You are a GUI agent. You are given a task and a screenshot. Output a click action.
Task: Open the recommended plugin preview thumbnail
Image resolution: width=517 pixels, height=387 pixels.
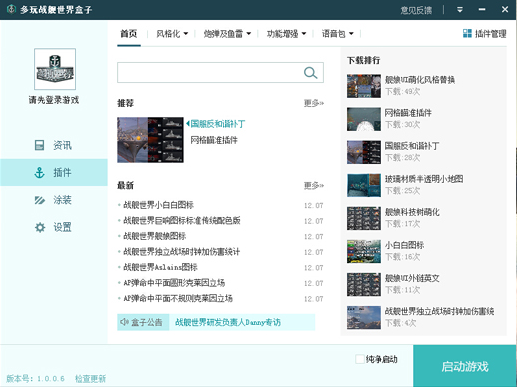coord(150,140)
